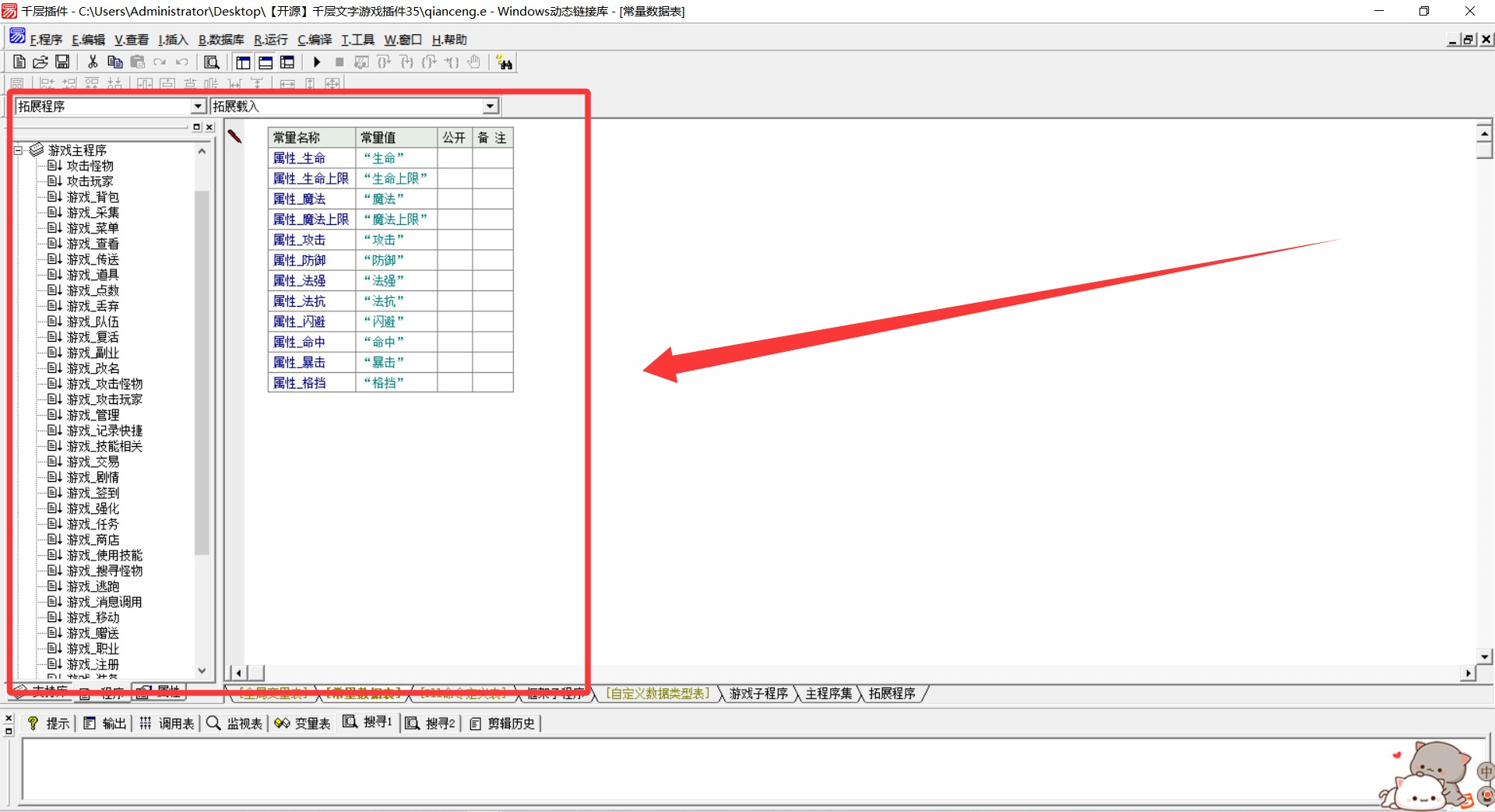The image size is (1495, 812).
Task: Switch to the 主程序集 tab
Action: (828, 694)
